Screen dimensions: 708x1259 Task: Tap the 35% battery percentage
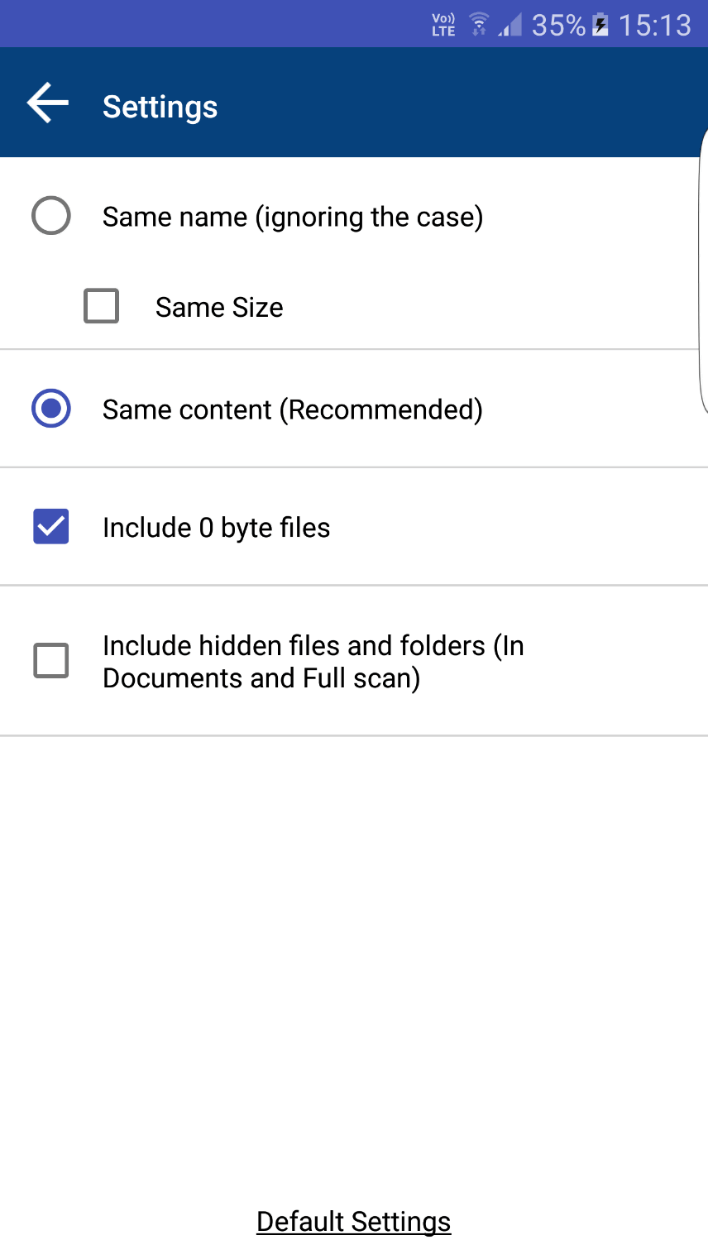point(558,25)
